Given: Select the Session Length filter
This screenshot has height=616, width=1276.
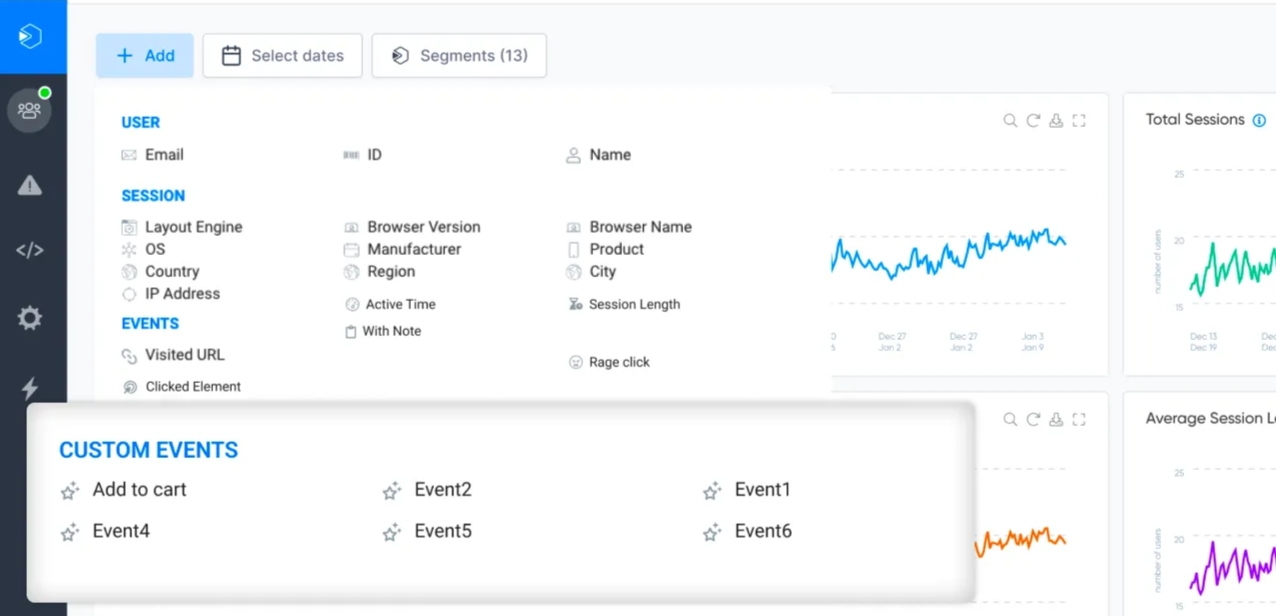Looking at the screenshot, I should (x=625, y=304).
